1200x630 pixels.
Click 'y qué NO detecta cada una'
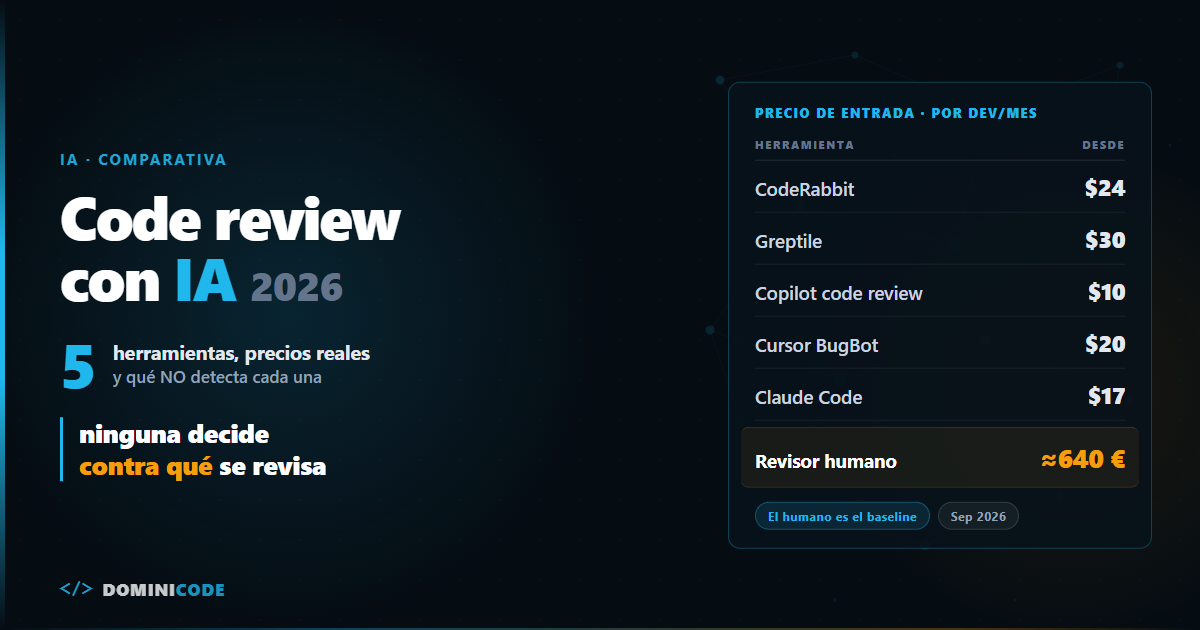click(x=217, y=378)
